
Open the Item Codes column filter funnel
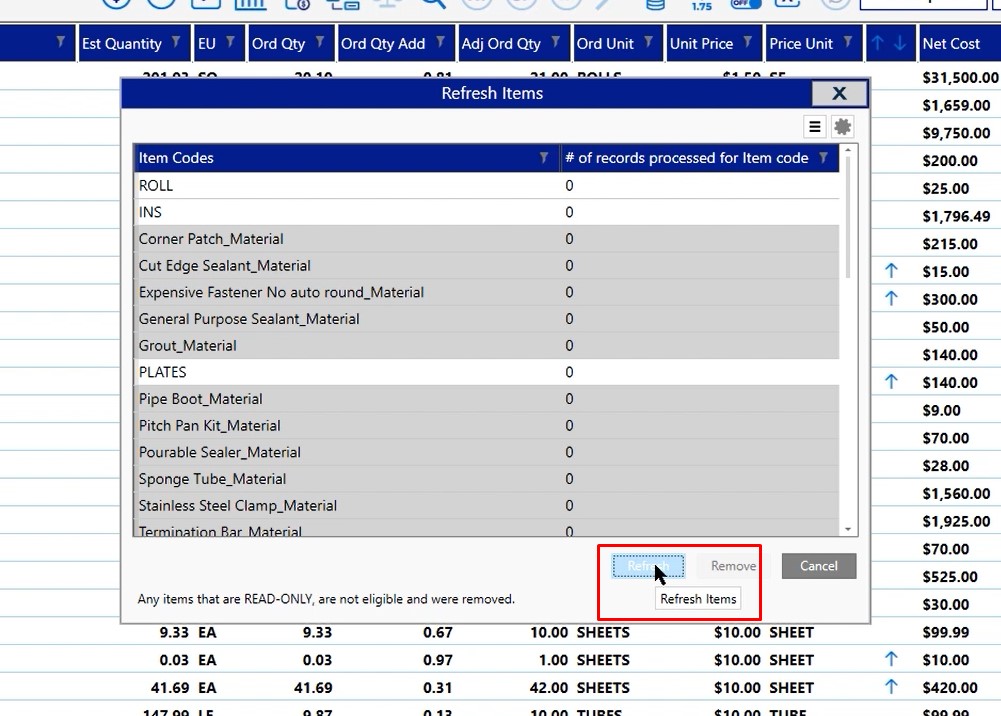click(x=544, y=158)
